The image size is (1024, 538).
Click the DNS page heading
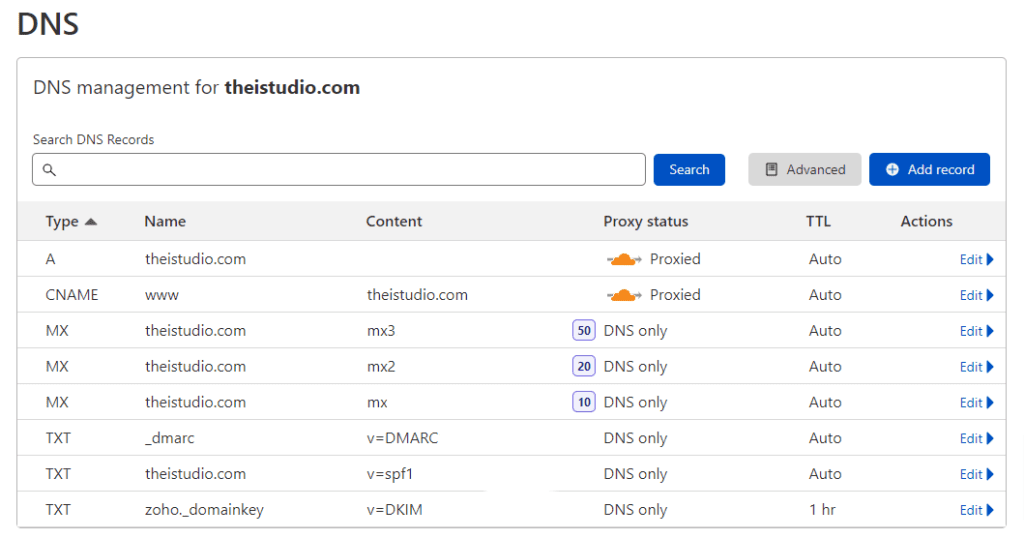coord(48,24)
